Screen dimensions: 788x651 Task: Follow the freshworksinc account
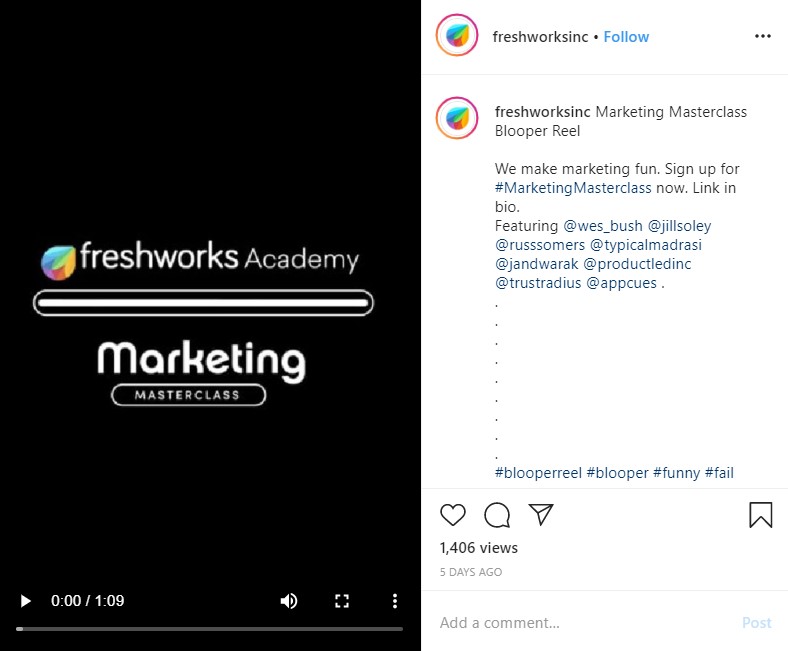626,37
